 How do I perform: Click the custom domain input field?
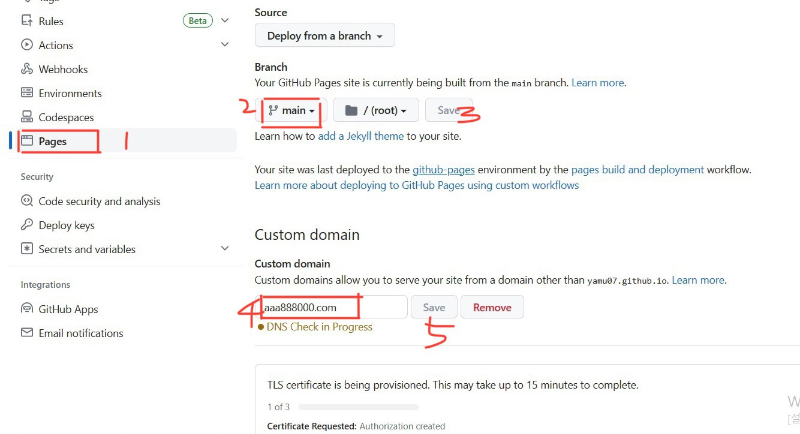(x=331, y=307)
